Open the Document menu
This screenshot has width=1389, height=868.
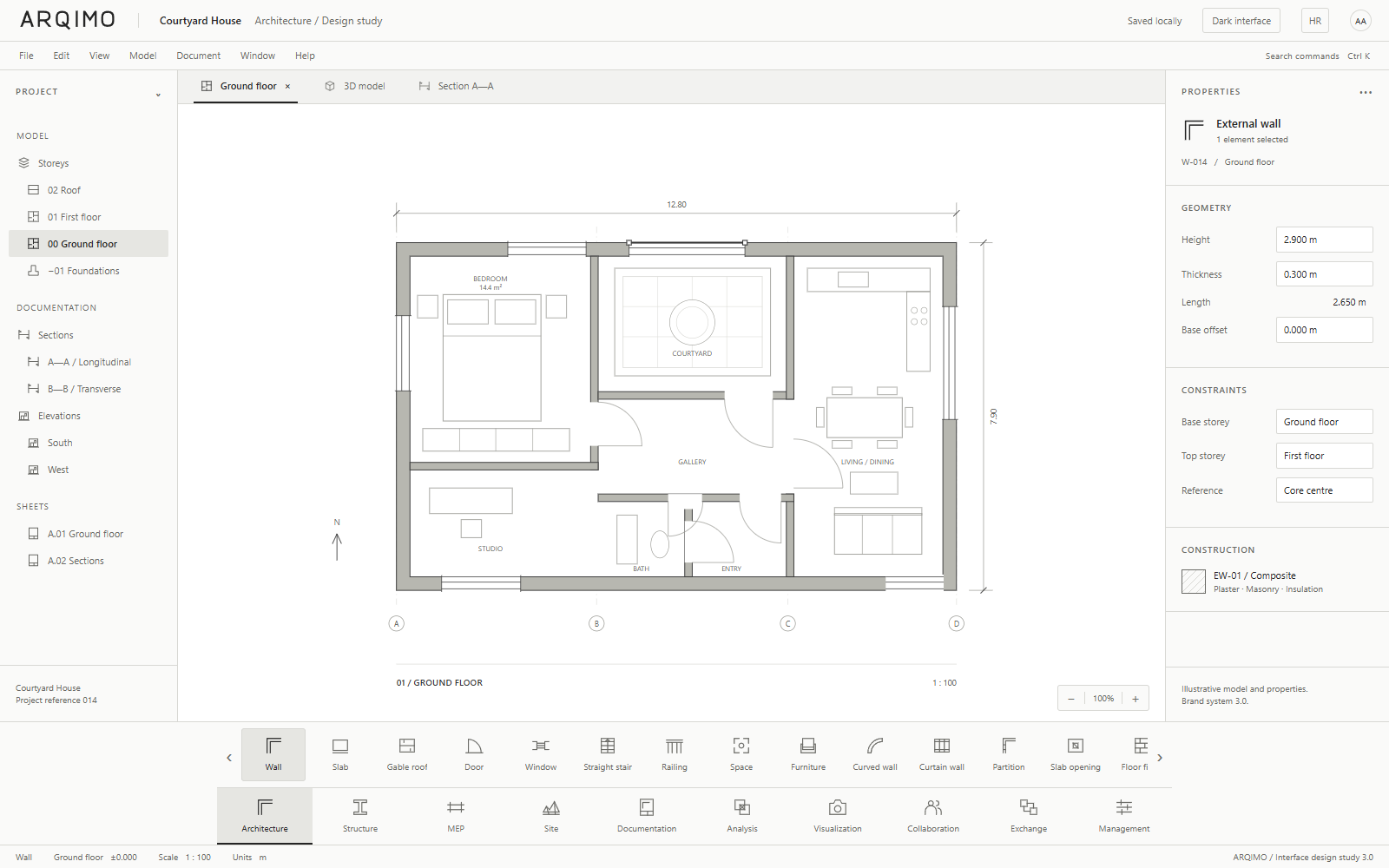[198, 56]
